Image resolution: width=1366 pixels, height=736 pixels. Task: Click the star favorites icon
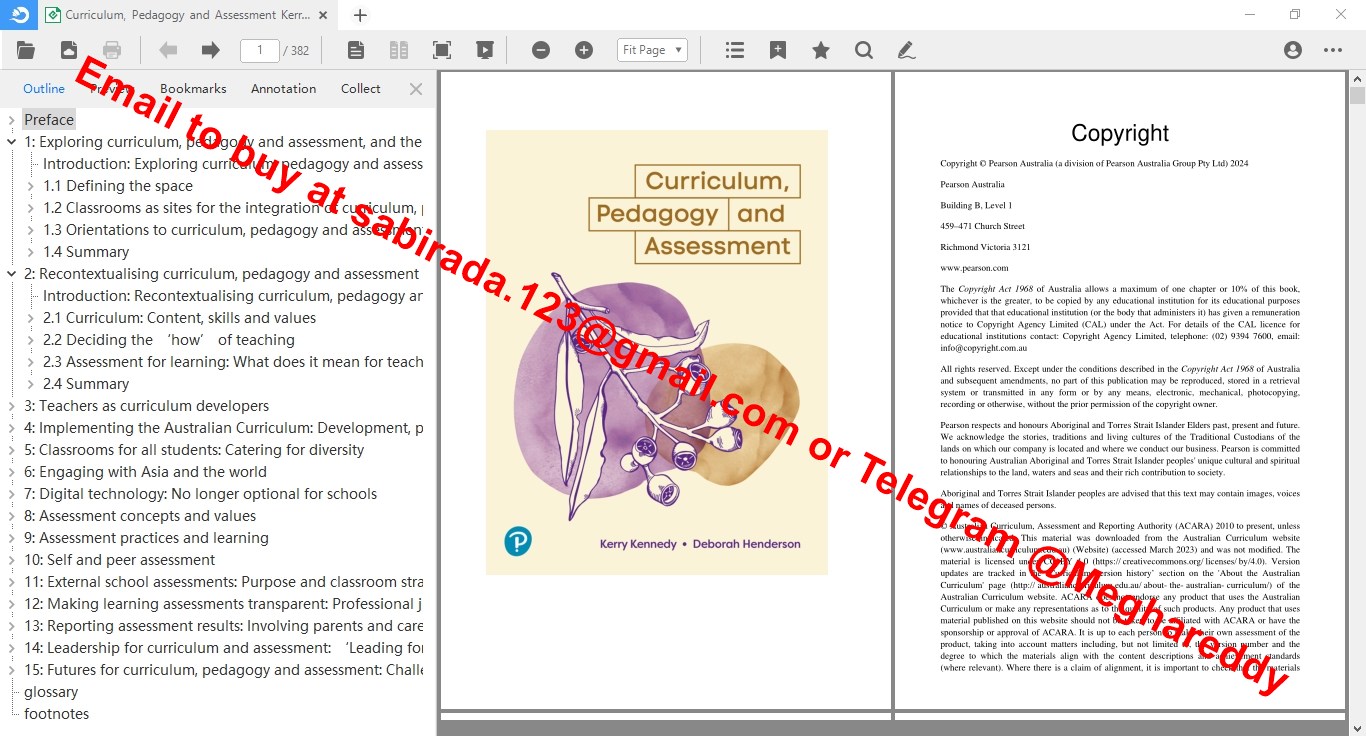tap(821, 50)
